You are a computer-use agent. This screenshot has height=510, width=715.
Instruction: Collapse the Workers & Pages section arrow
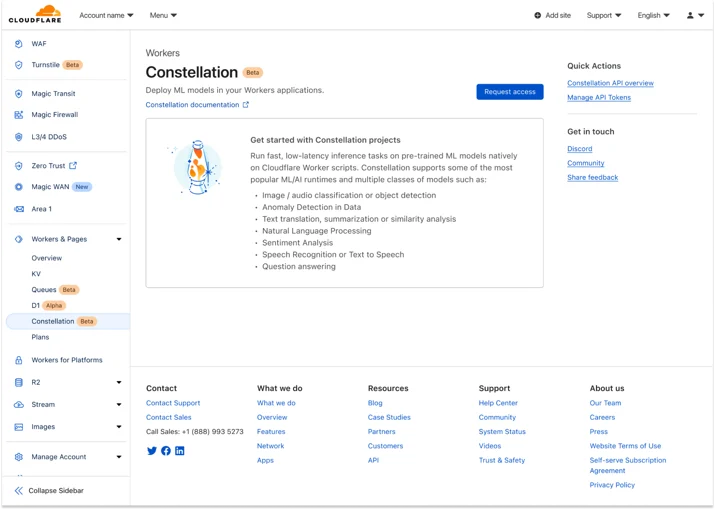coord(119,239)
